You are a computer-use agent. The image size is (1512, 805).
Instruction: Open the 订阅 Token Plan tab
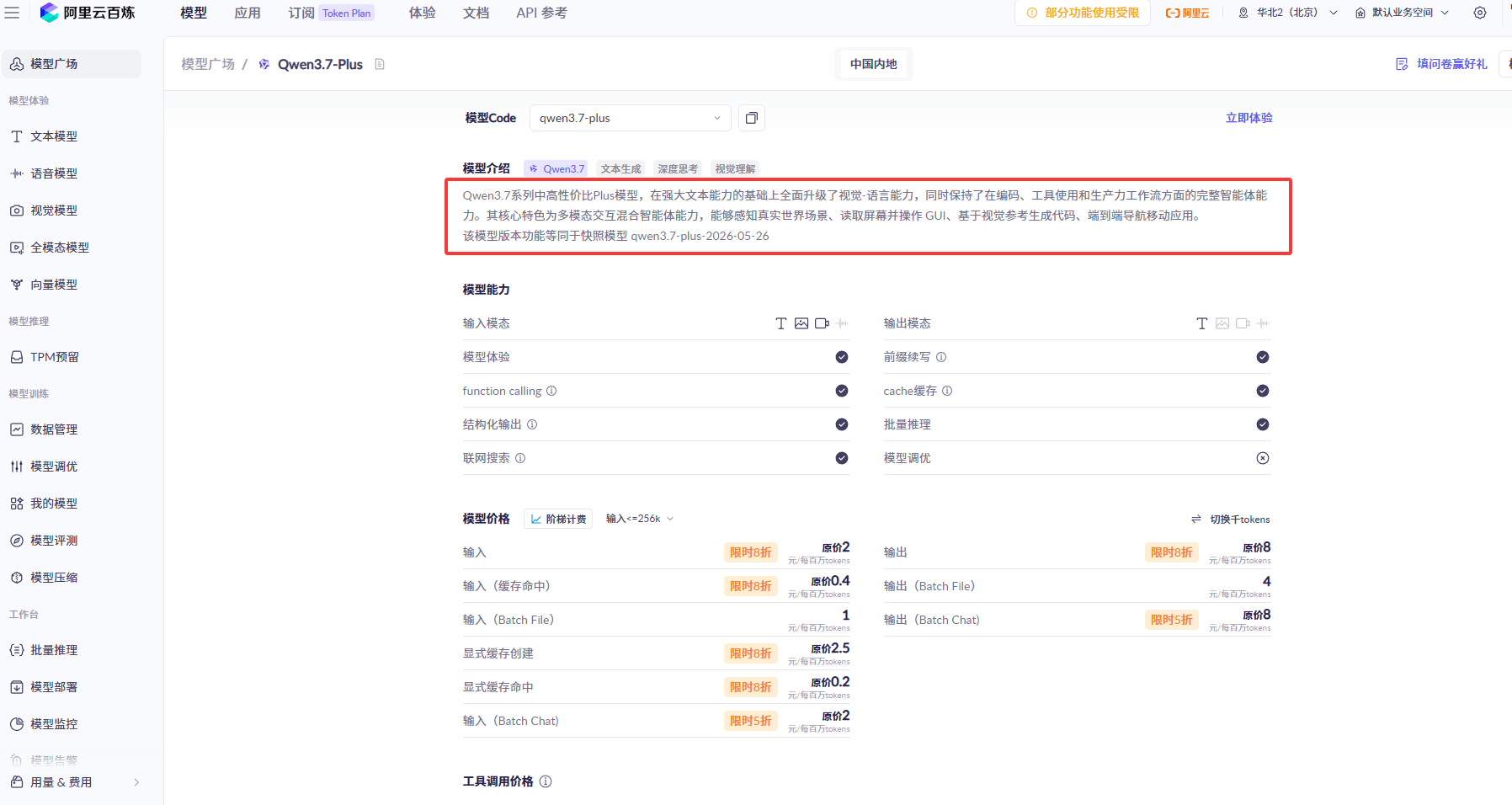(331, 13)
